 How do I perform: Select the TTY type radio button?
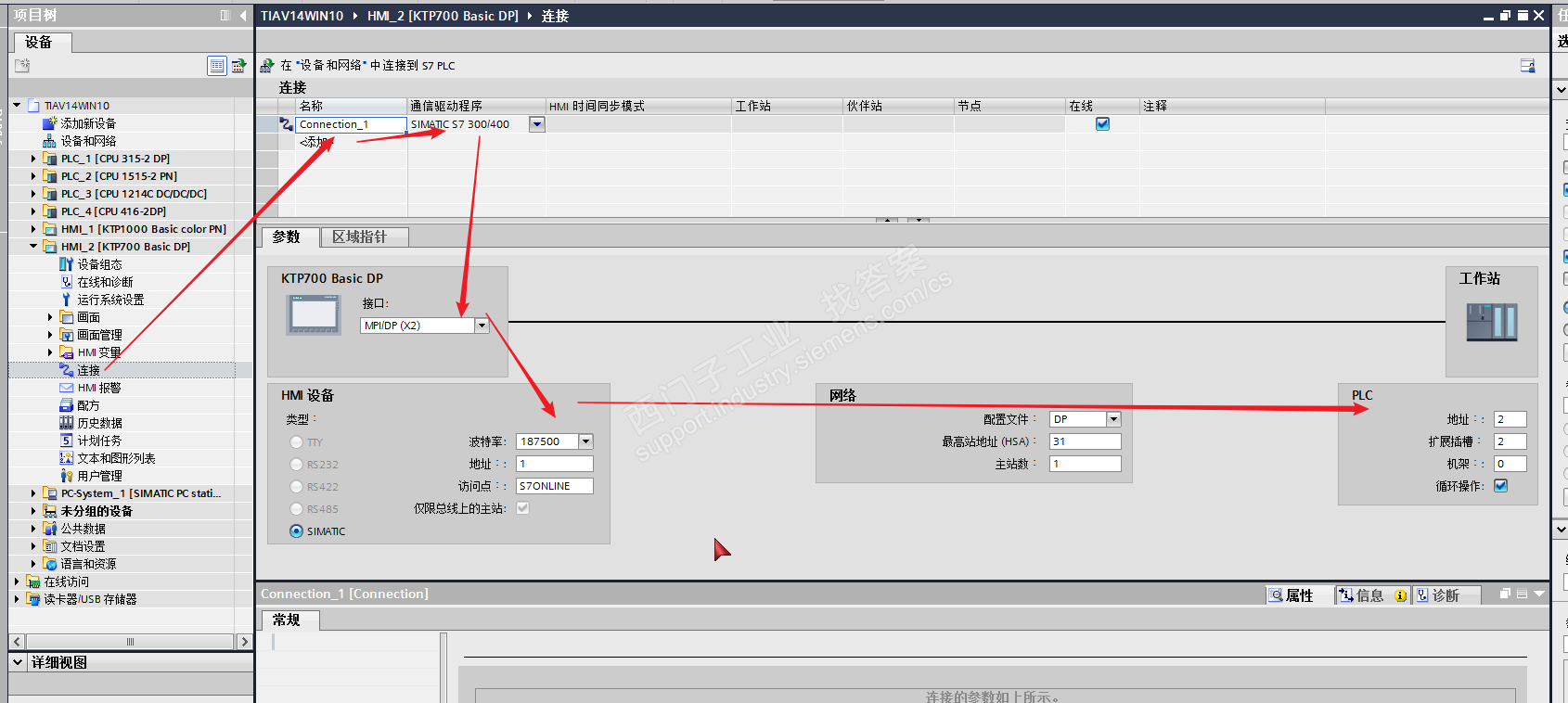(296, 442)
